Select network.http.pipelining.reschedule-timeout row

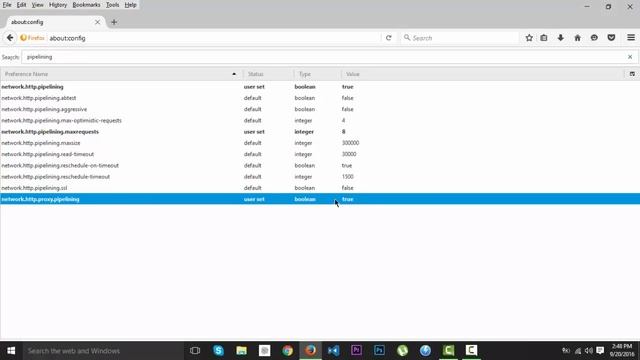click(x=320, y=177)
